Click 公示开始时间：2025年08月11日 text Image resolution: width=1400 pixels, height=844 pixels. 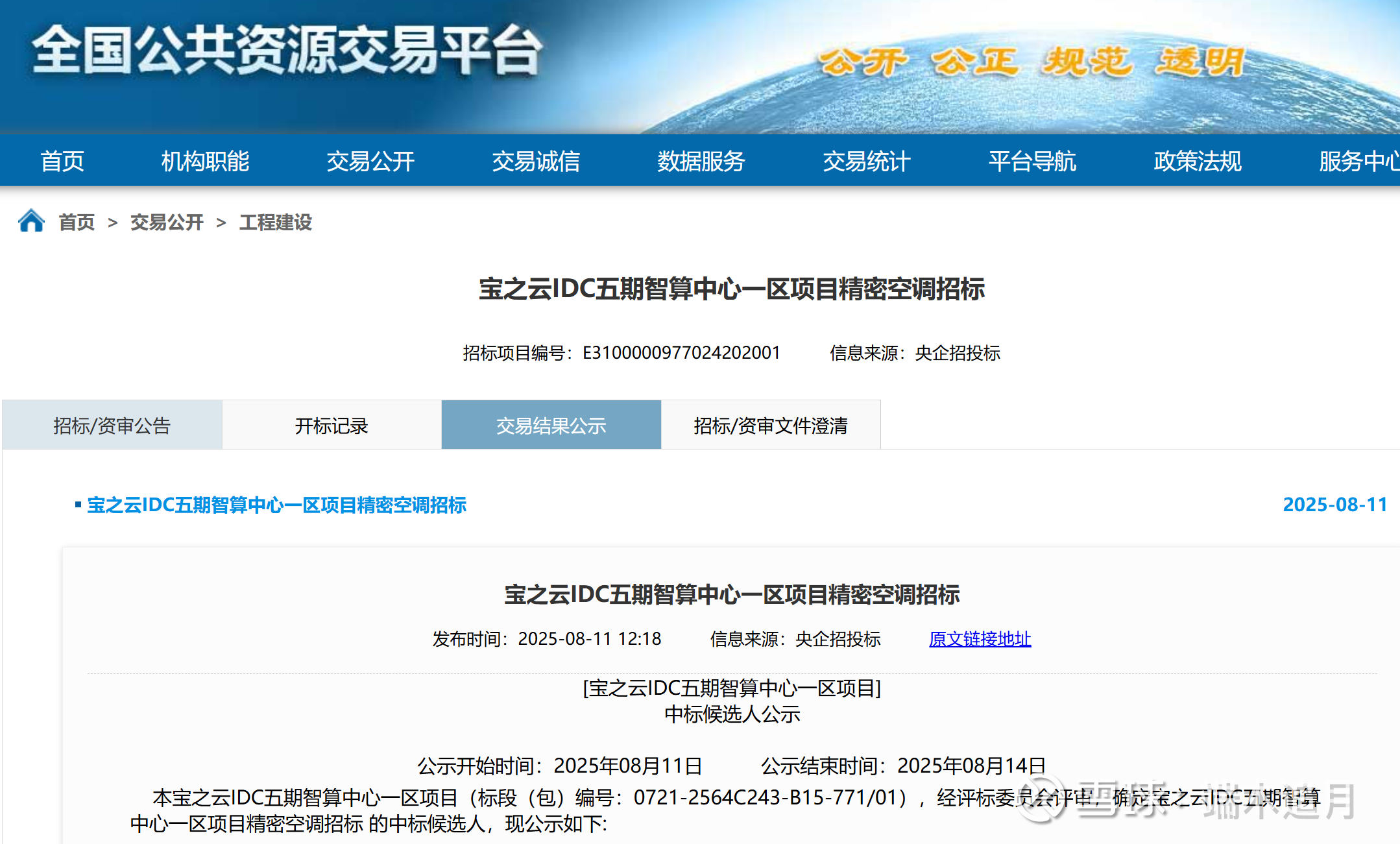[x=560, y=766]
